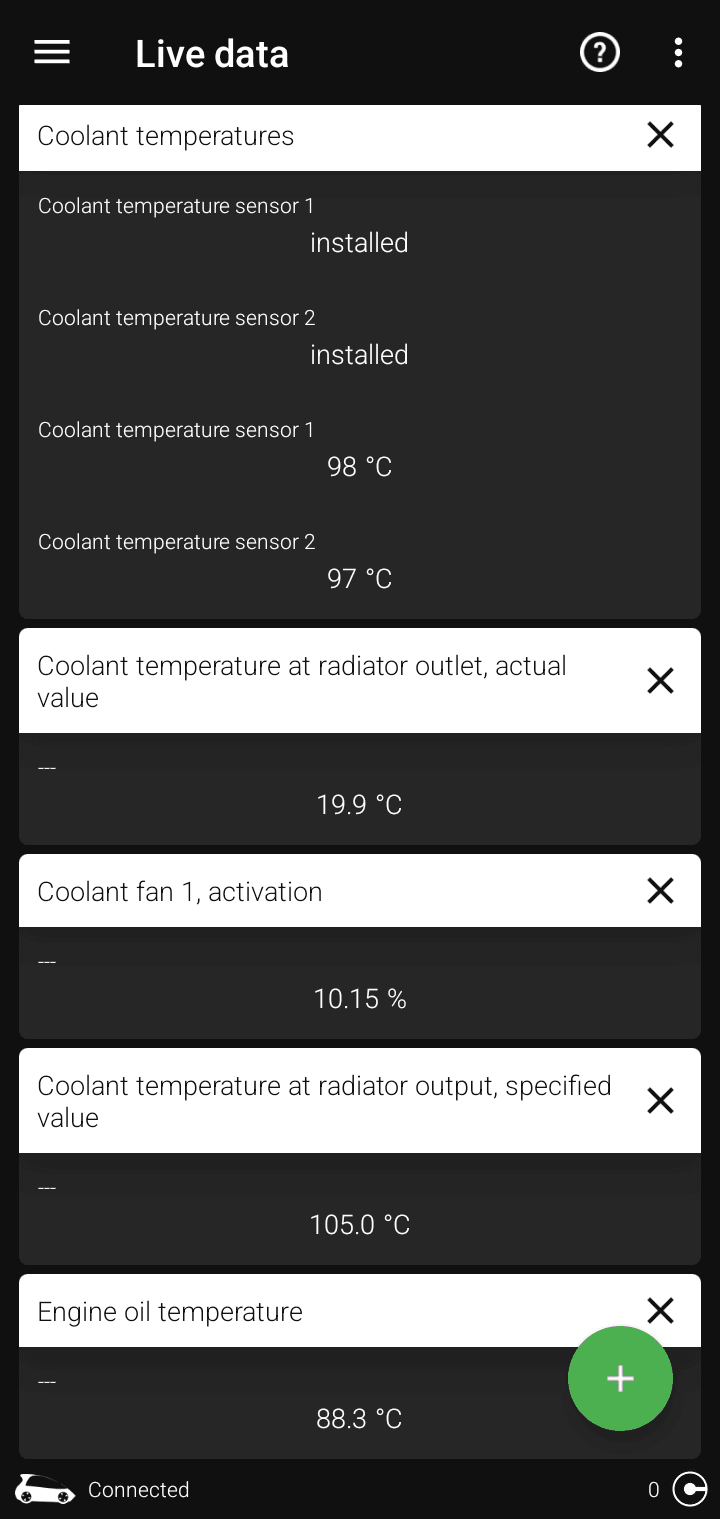Open the hamburger navigation menu
Image resolution: width=720 pixels, height=1519 pixels.
pos(52,53)
